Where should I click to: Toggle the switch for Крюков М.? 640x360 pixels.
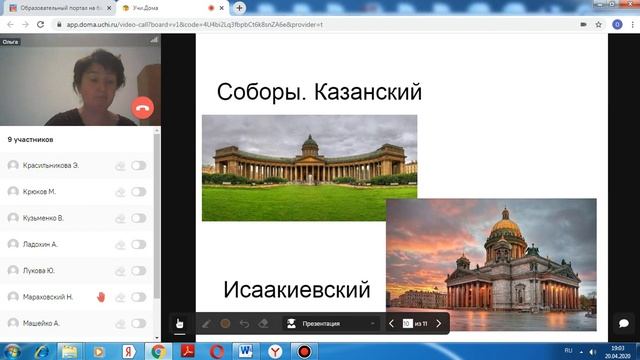pos(139,192)
